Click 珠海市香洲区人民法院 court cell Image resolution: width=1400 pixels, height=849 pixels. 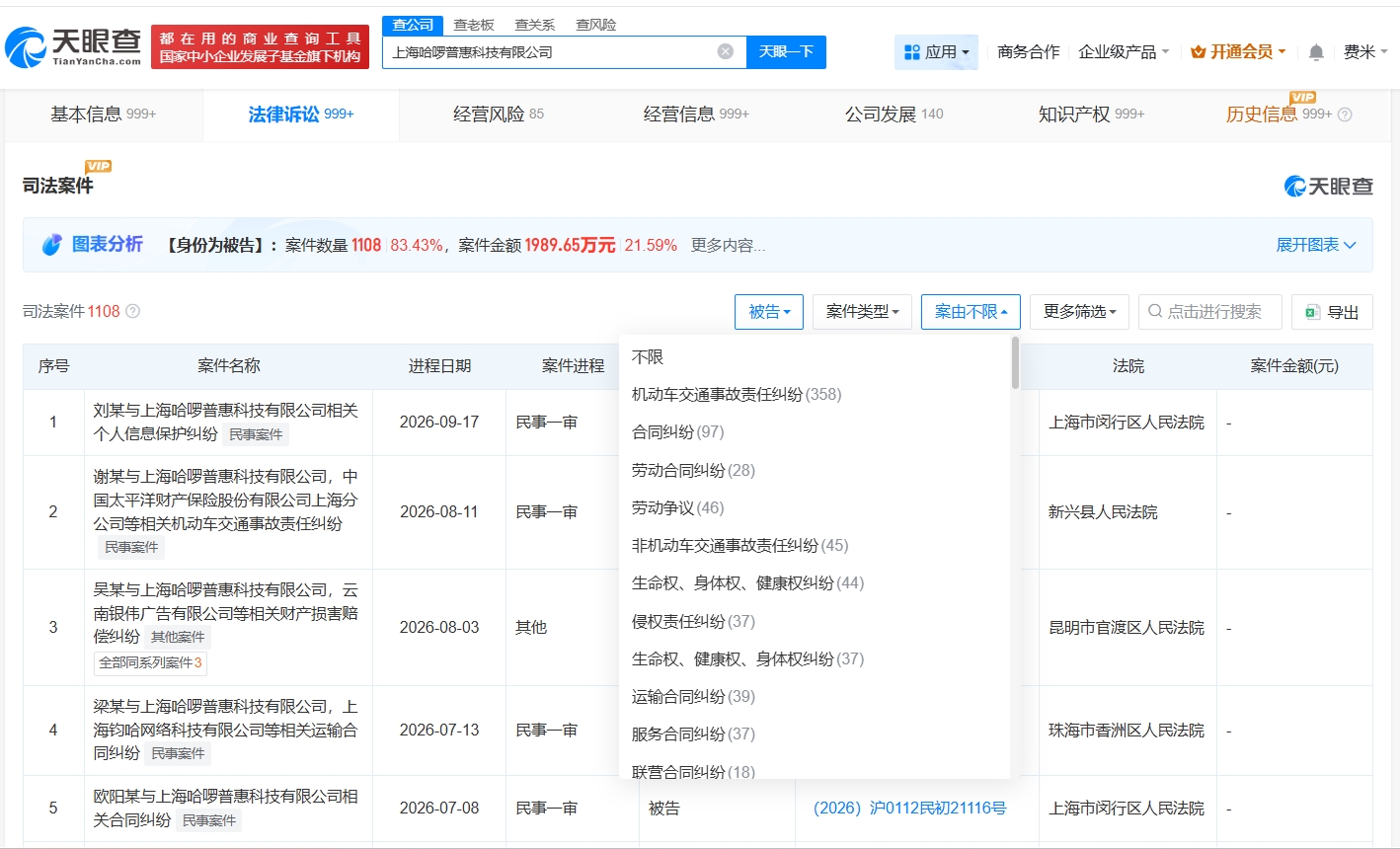1127,731
